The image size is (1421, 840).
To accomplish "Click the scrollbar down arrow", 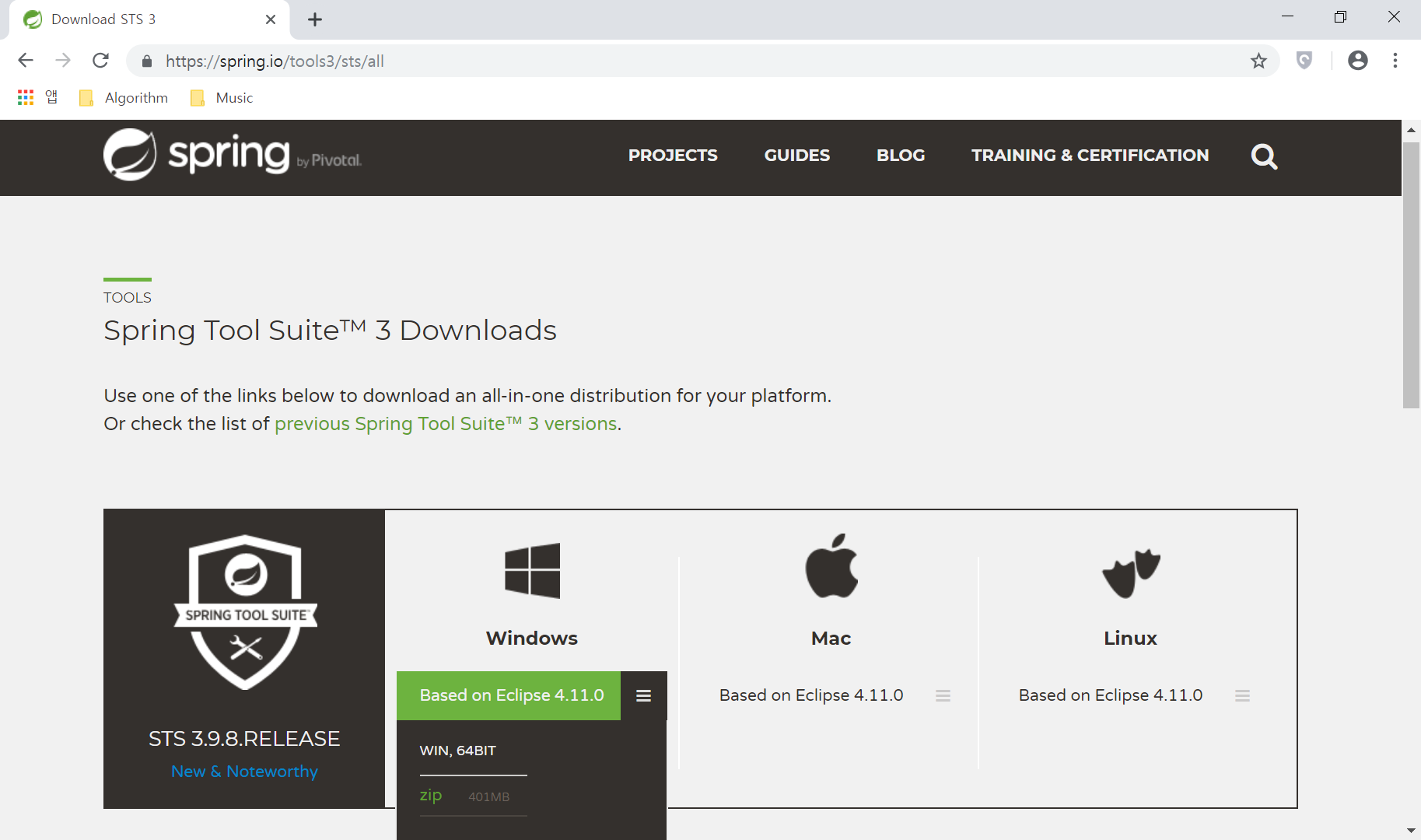I will pyautogui.click(x=1411, y=831).
